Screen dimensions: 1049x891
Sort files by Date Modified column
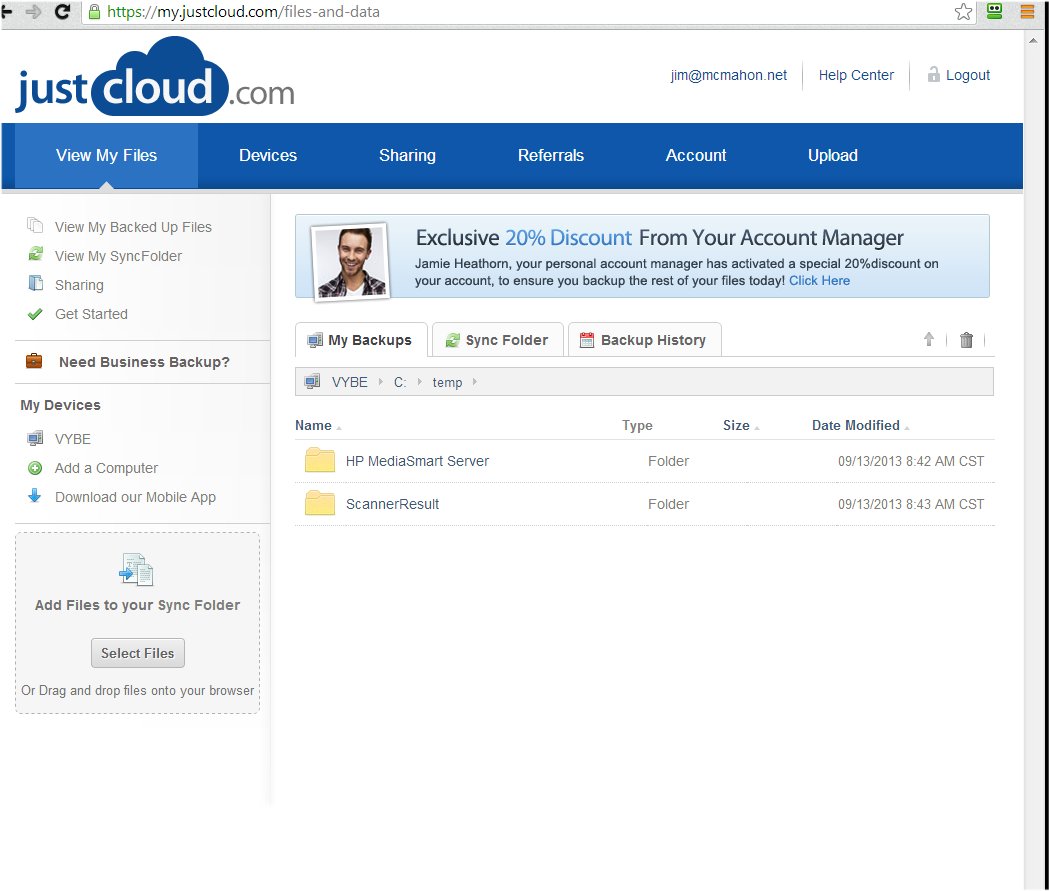(855, 425)
